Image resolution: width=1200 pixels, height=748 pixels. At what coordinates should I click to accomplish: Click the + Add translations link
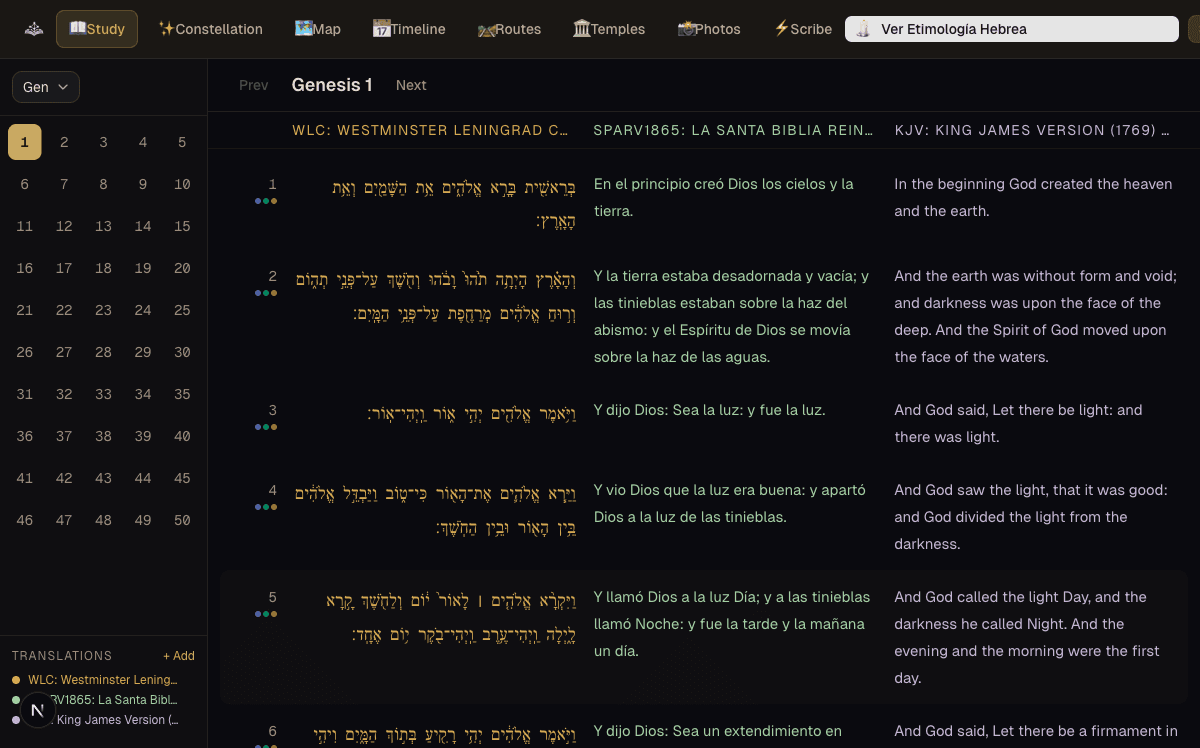[x=178, y=656]
